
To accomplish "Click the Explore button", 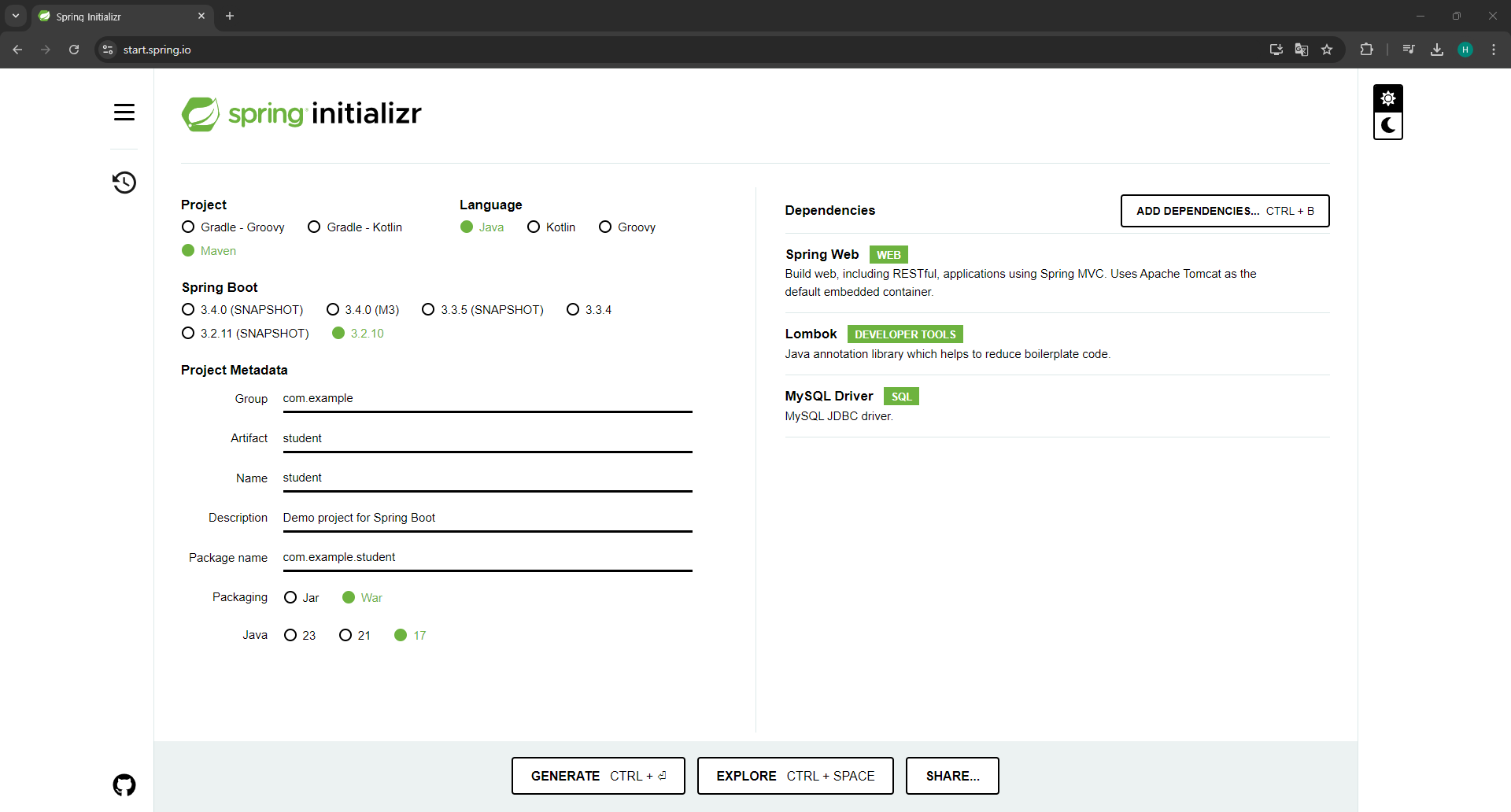I will pos(796,776).
